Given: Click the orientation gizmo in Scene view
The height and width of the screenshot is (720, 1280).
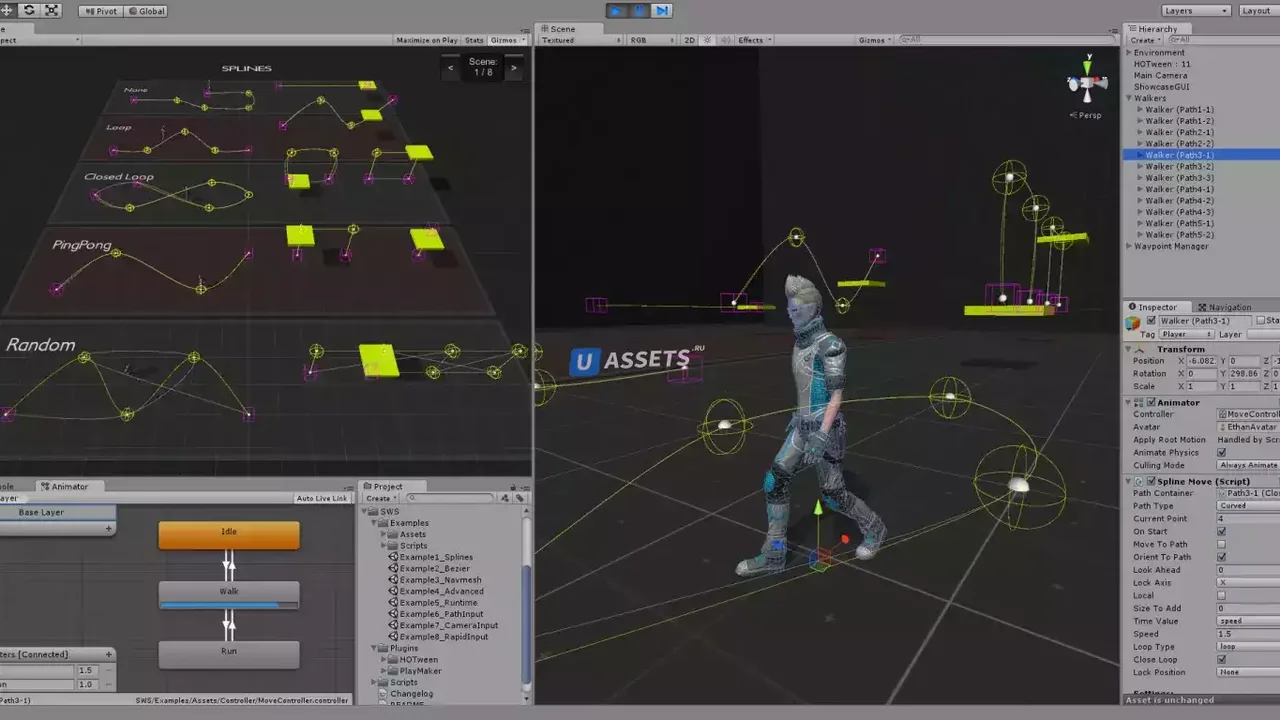Looking at the screenshot, I should tap(1087, 83).
